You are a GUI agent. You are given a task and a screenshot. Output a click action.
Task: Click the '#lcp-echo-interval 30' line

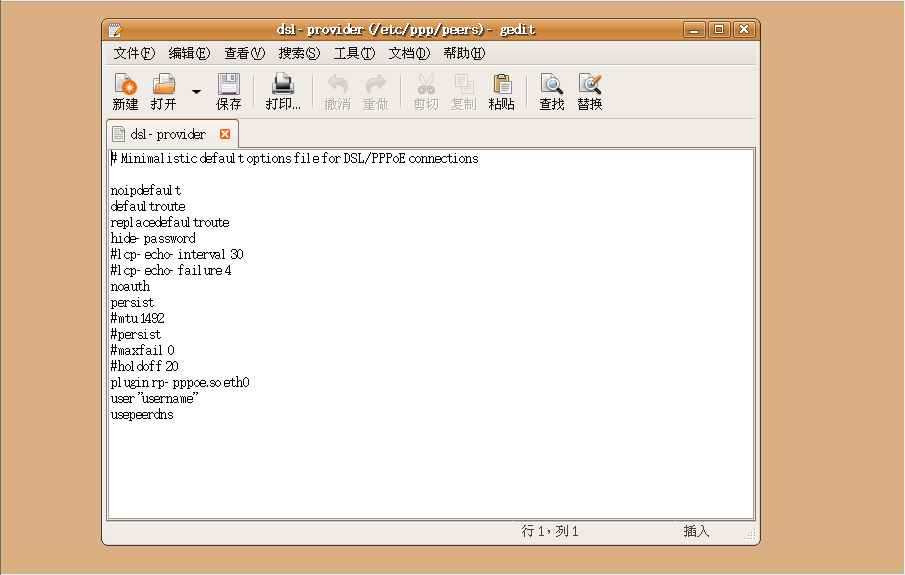[x=177, y=255]
